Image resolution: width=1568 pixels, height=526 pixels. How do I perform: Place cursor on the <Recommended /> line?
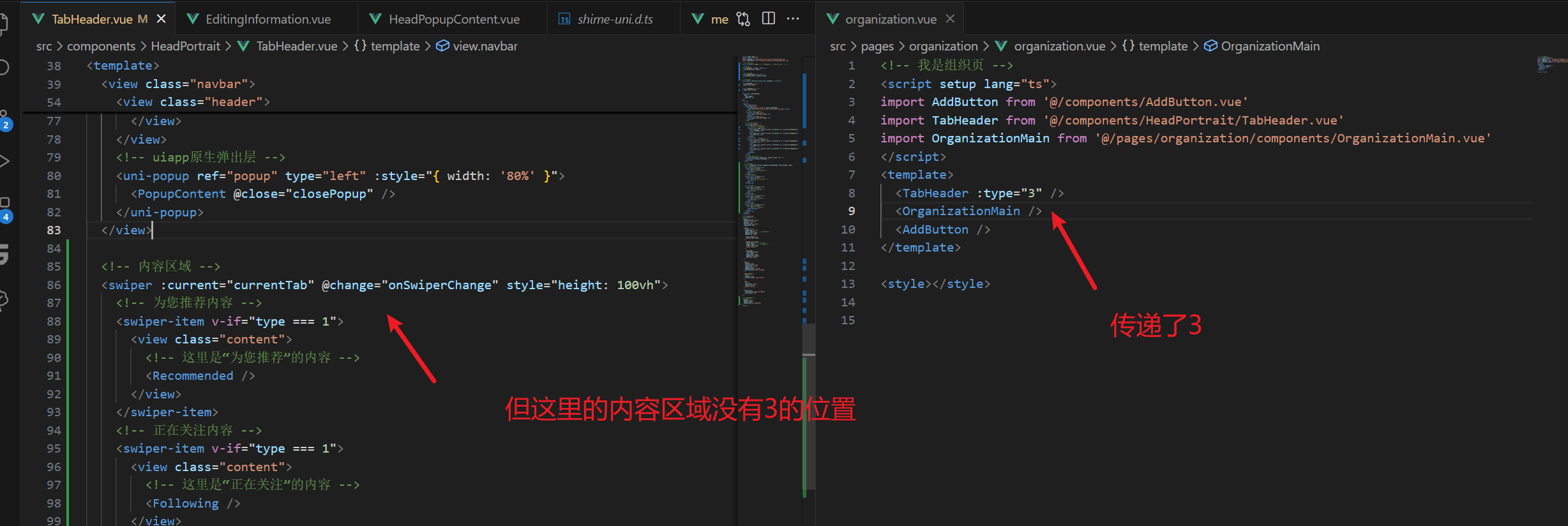[x=200, y=376]
